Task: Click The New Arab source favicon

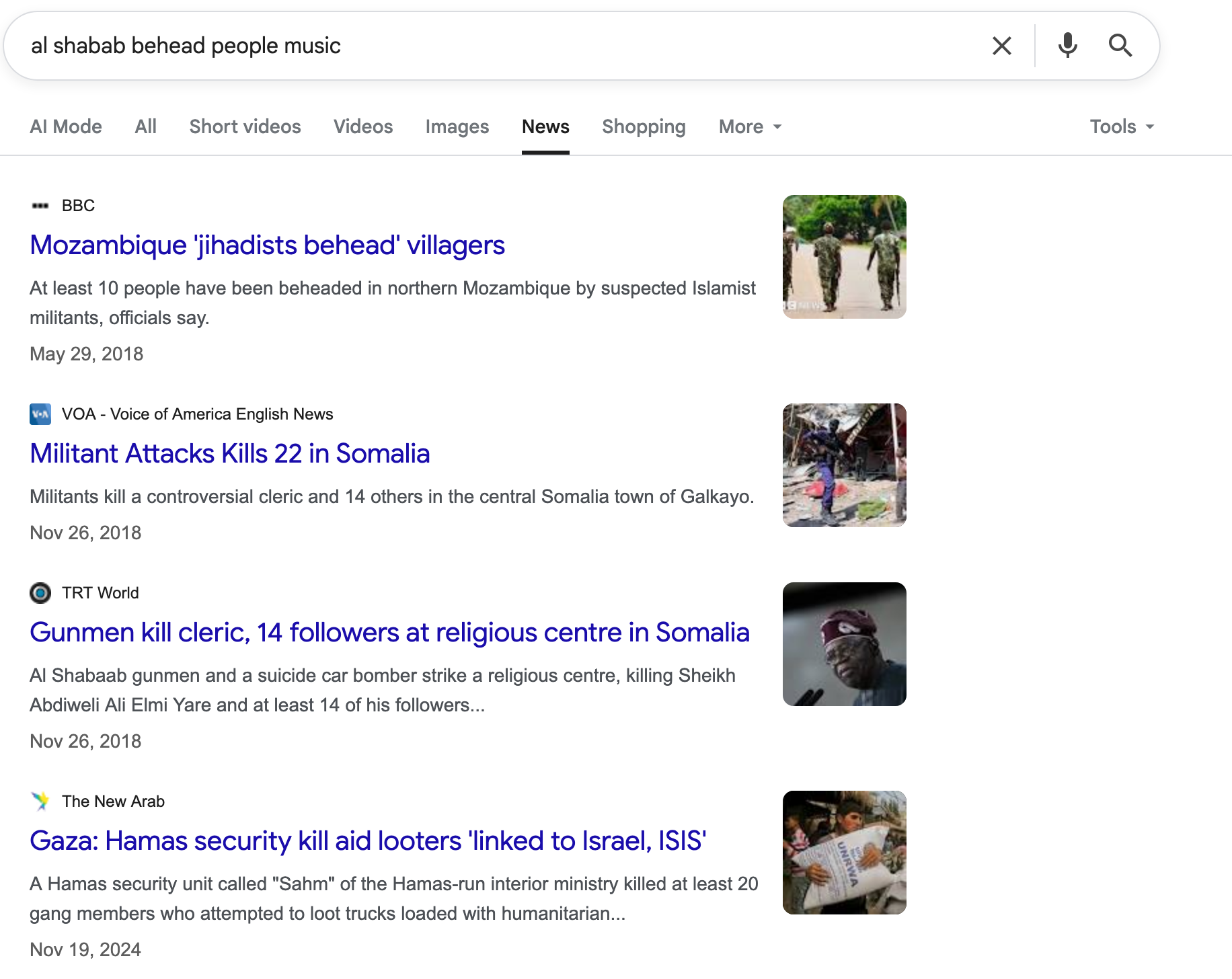Action: click(40, 801)
